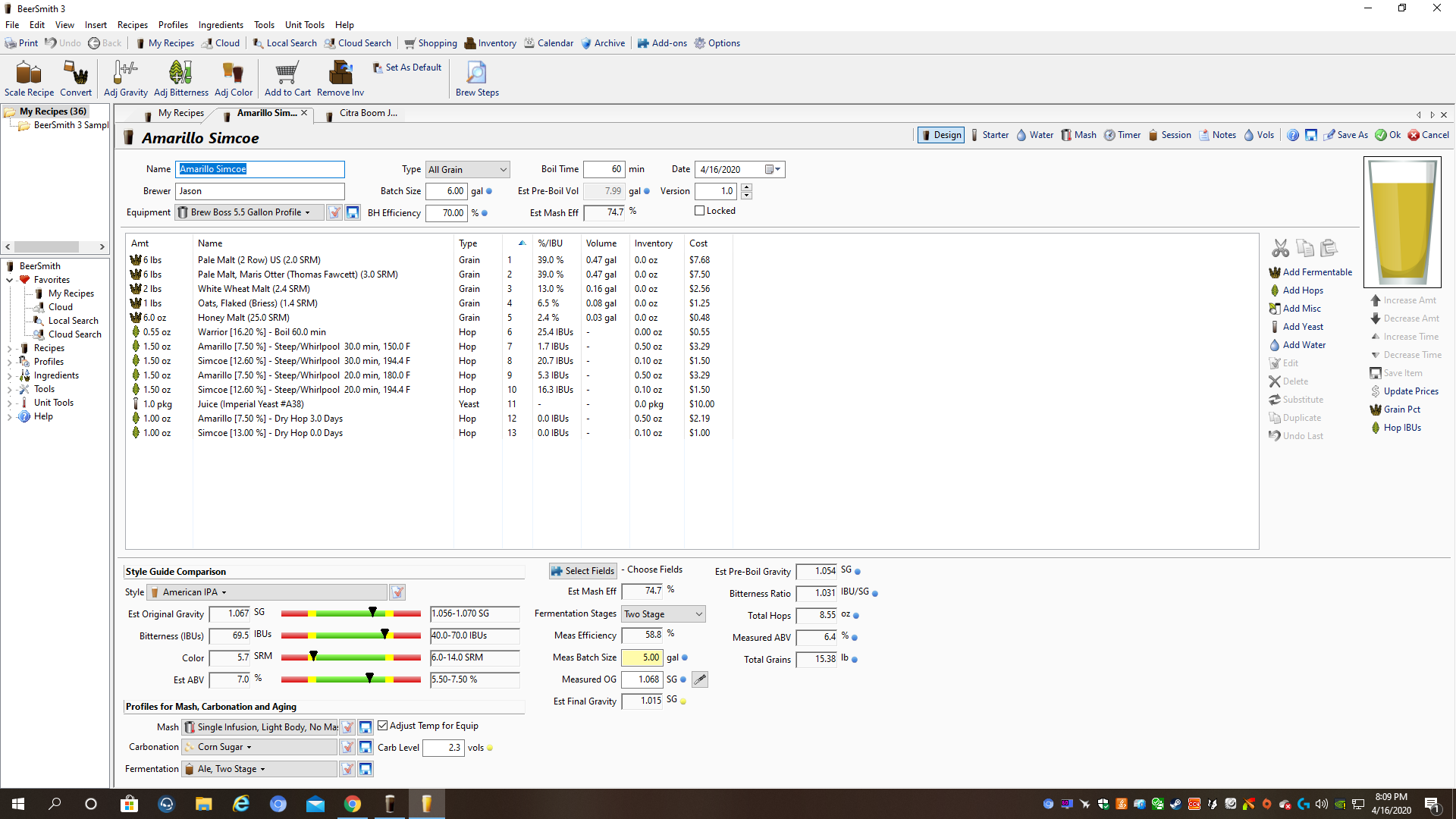Open the Profiles menu

pyautogui.click(x=173, y=25)
